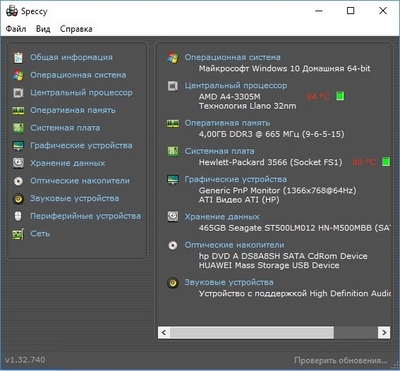Click Generic PnP Monitor text line
This screenshot has width=400, height=371.
tap(277, 191)
